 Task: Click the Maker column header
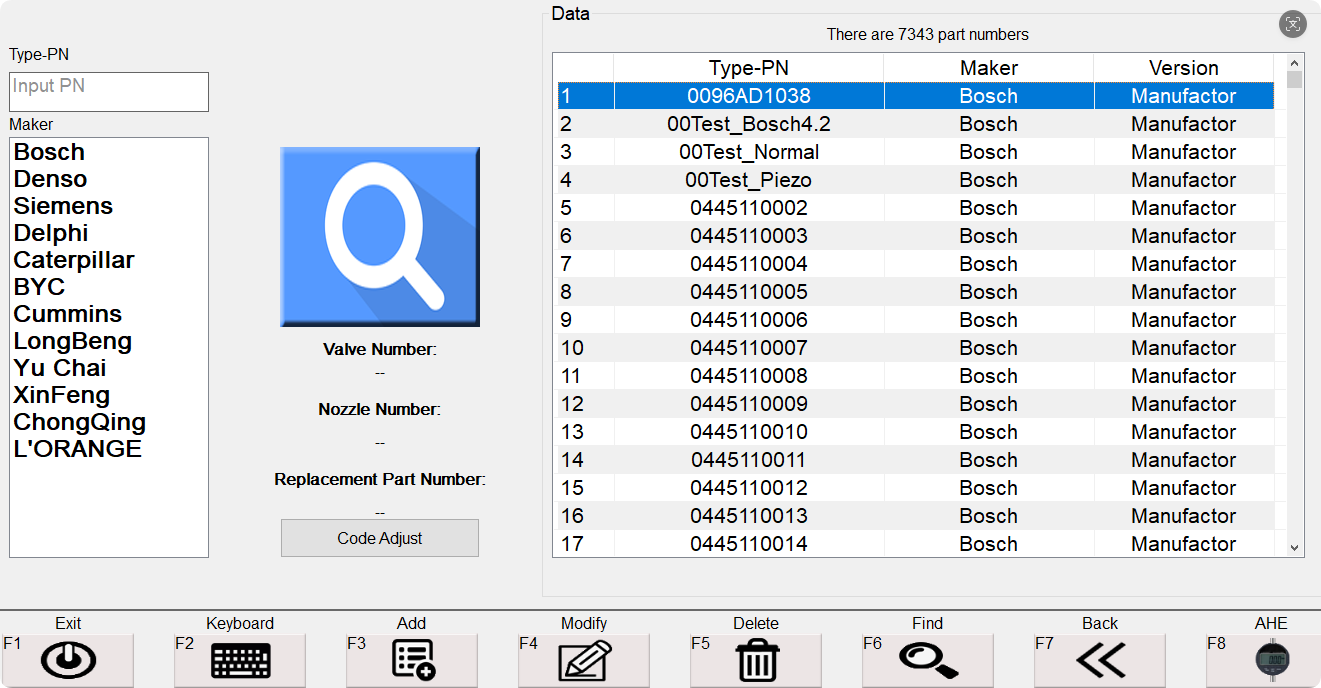coord(988,67)
